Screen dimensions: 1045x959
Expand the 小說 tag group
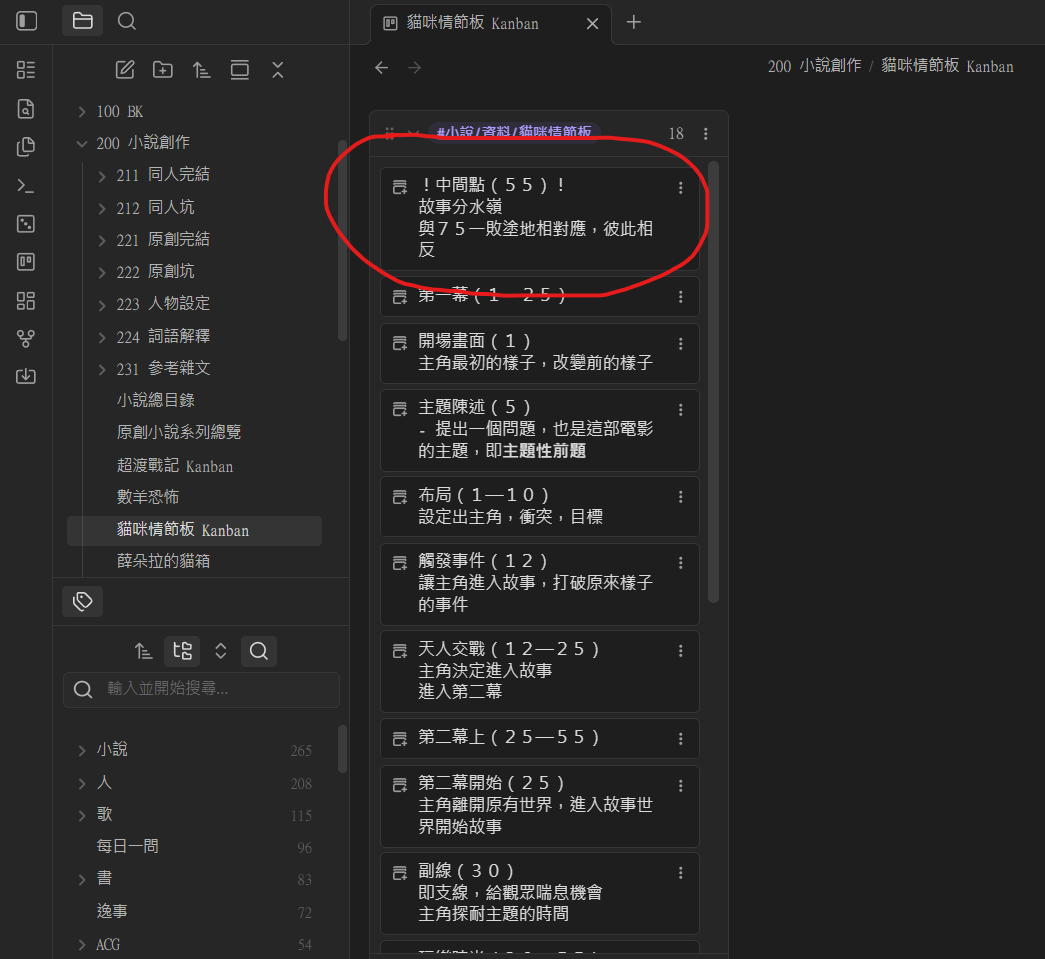82,750
